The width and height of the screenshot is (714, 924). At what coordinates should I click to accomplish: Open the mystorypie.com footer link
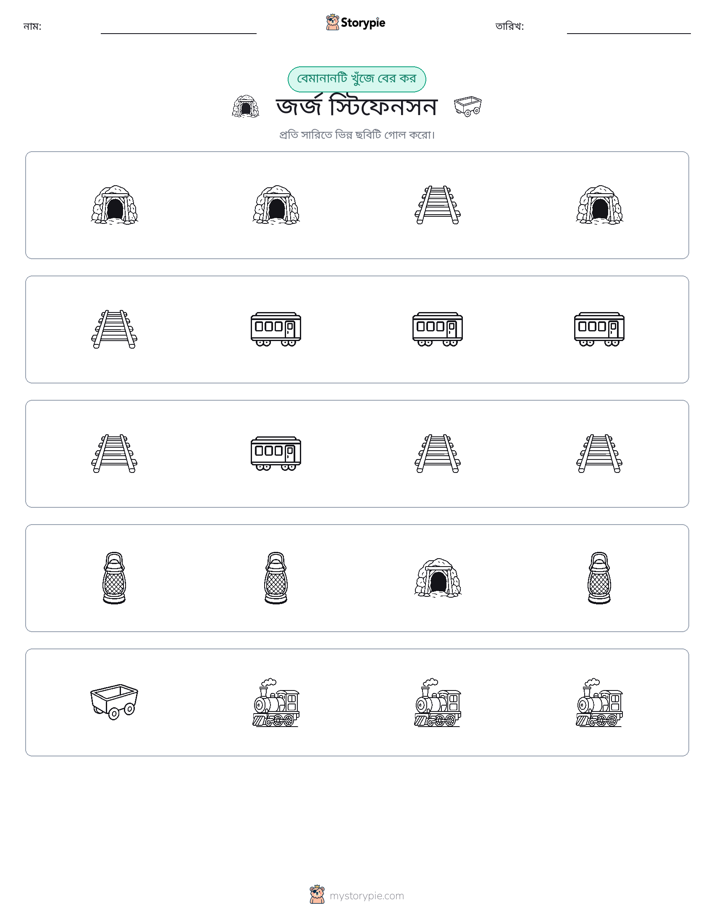coord(357,895)
